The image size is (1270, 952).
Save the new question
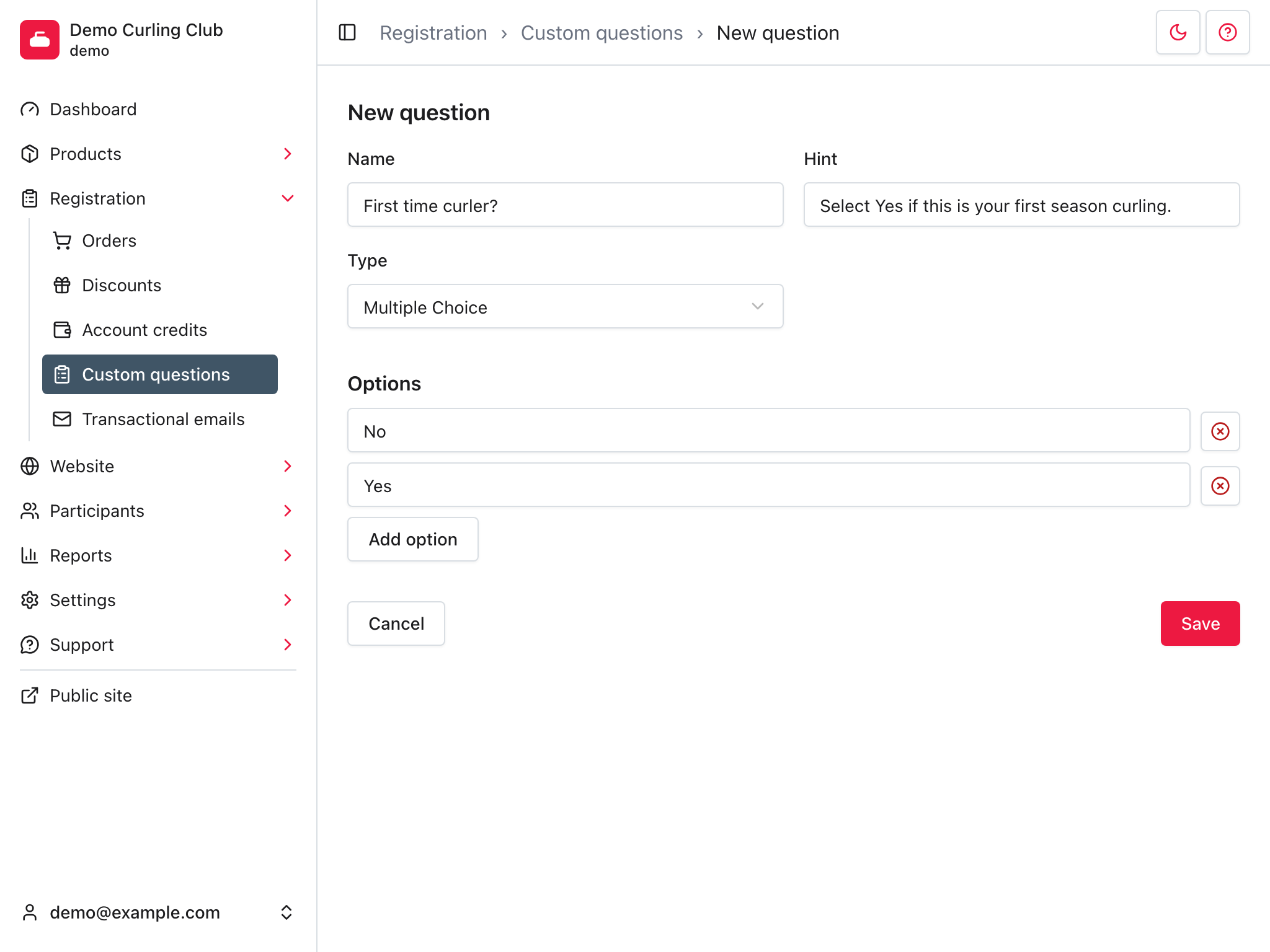(1201, 624)
